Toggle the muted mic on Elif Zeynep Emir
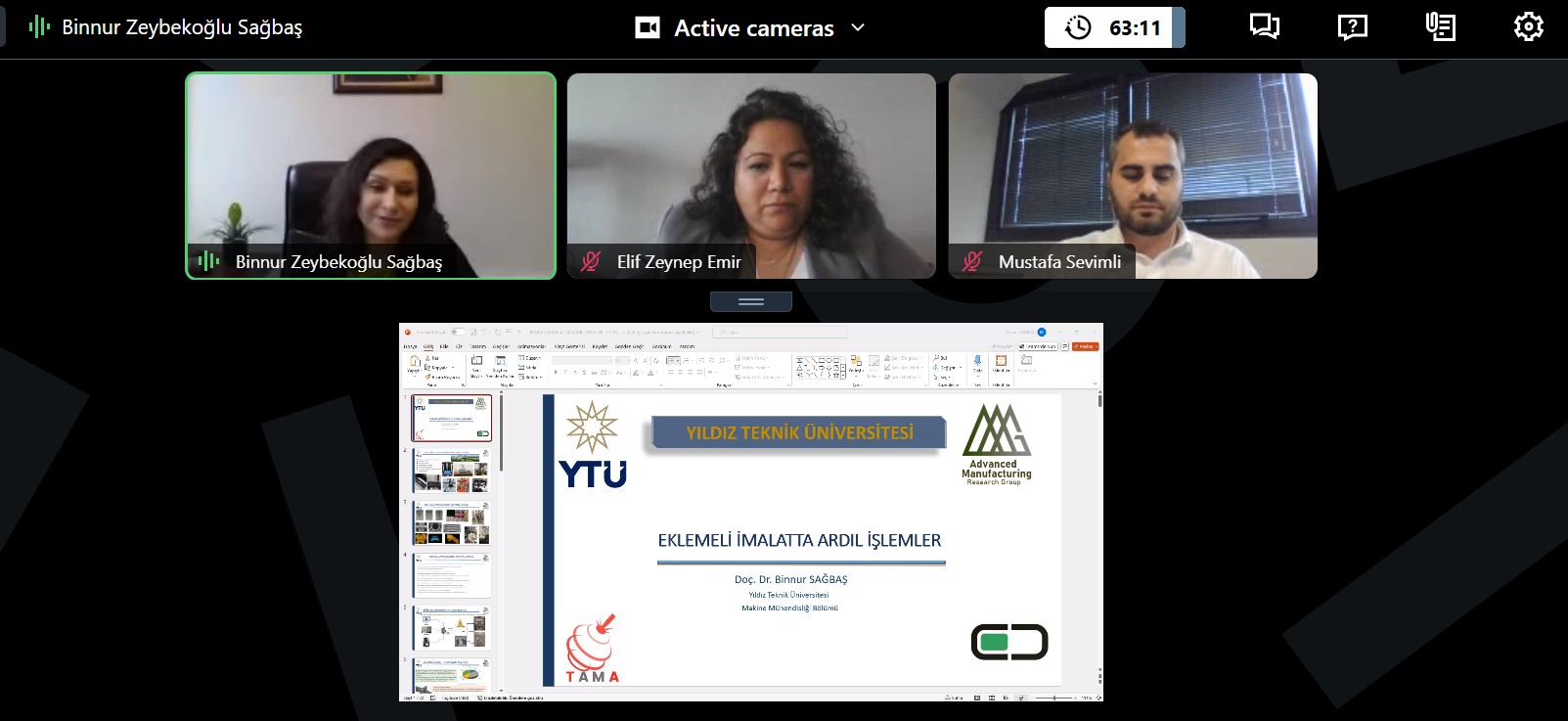Image resolution: width=1568 pixels, height=721 pixels. (590, 261)
